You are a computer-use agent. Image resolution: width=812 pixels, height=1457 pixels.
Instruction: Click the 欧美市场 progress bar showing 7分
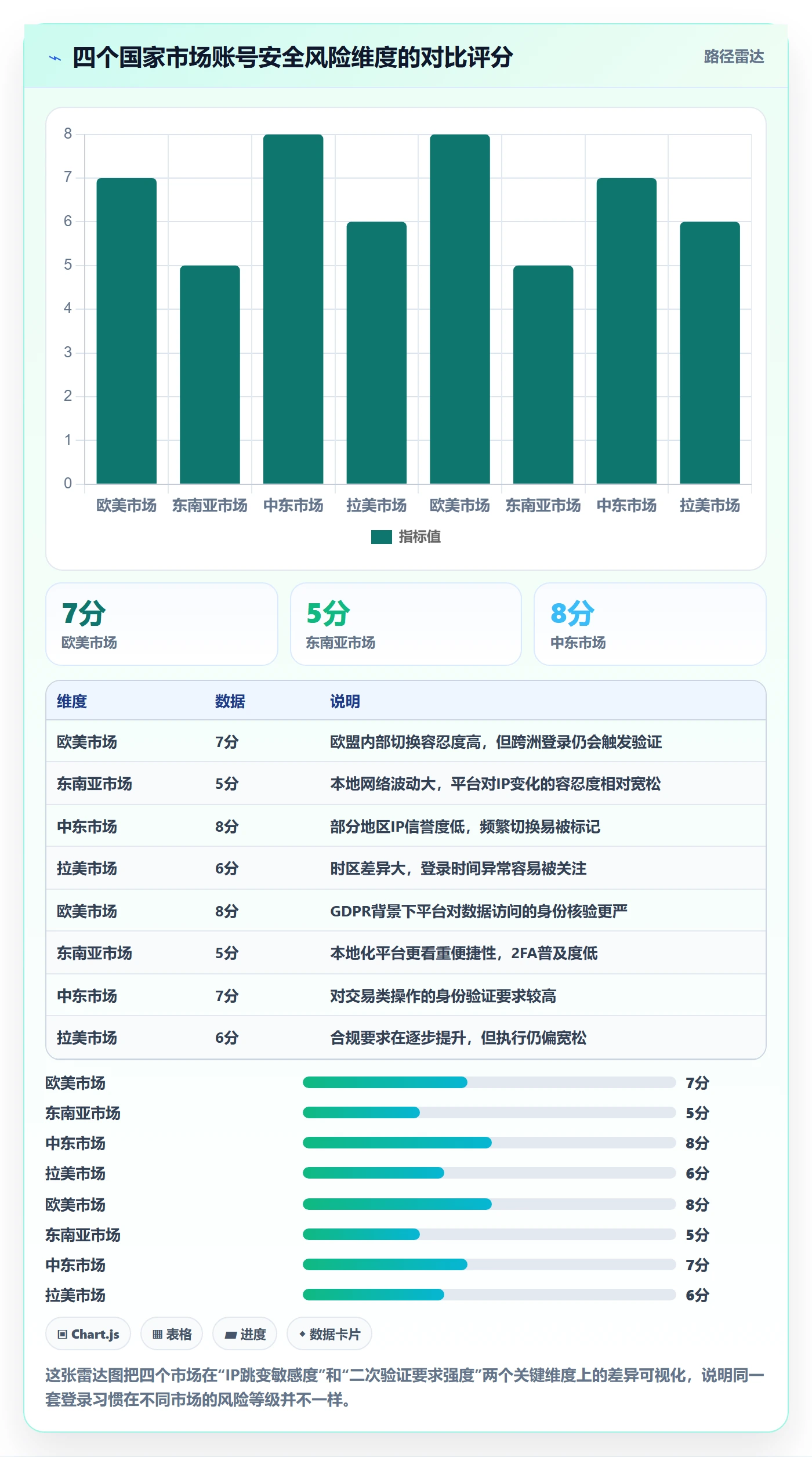click(490, 1082)
